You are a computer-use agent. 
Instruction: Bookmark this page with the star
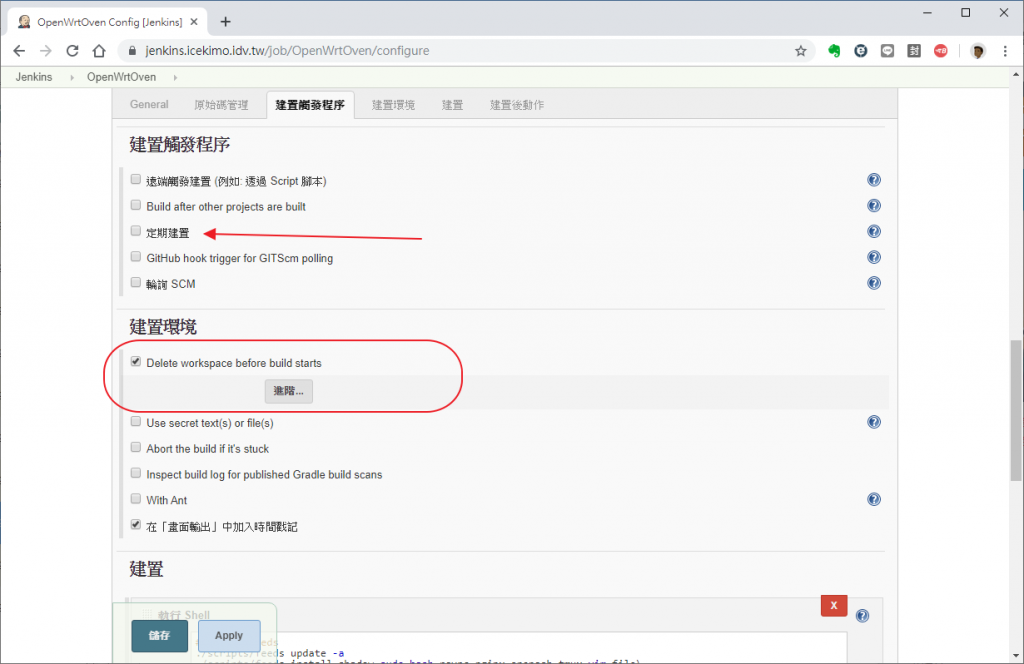(801, 51)
